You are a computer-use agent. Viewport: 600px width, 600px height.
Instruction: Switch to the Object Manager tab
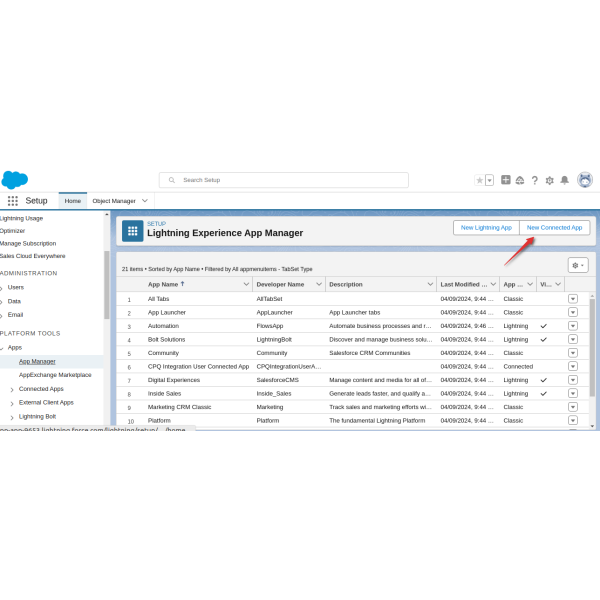click(x=114, y=201)
